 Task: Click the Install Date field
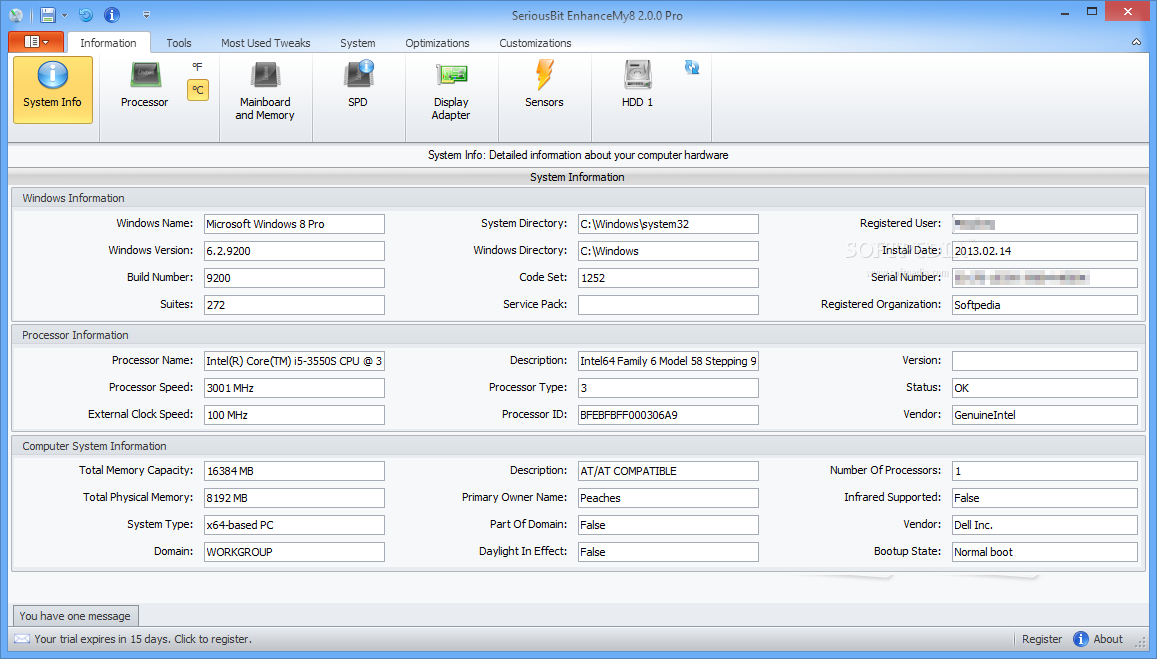[x=1045, y=251]
